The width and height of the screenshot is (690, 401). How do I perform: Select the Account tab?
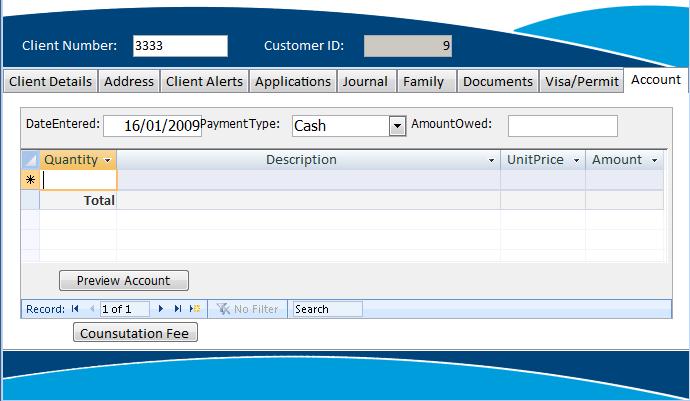[656, 80]
